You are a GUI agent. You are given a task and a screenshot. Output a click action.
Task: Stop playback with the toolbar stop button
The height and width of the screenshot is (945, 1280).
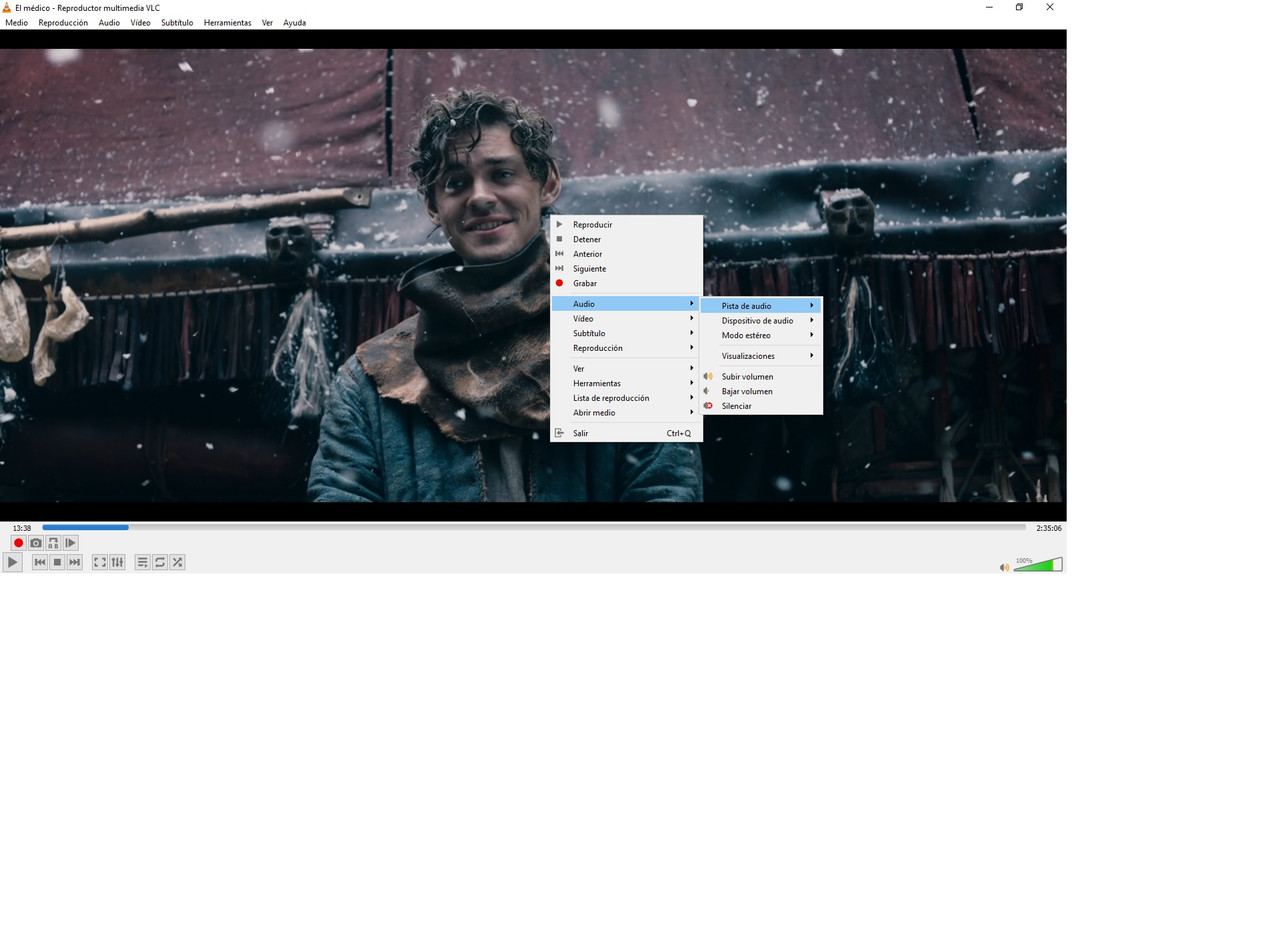(x=57, y=562)
